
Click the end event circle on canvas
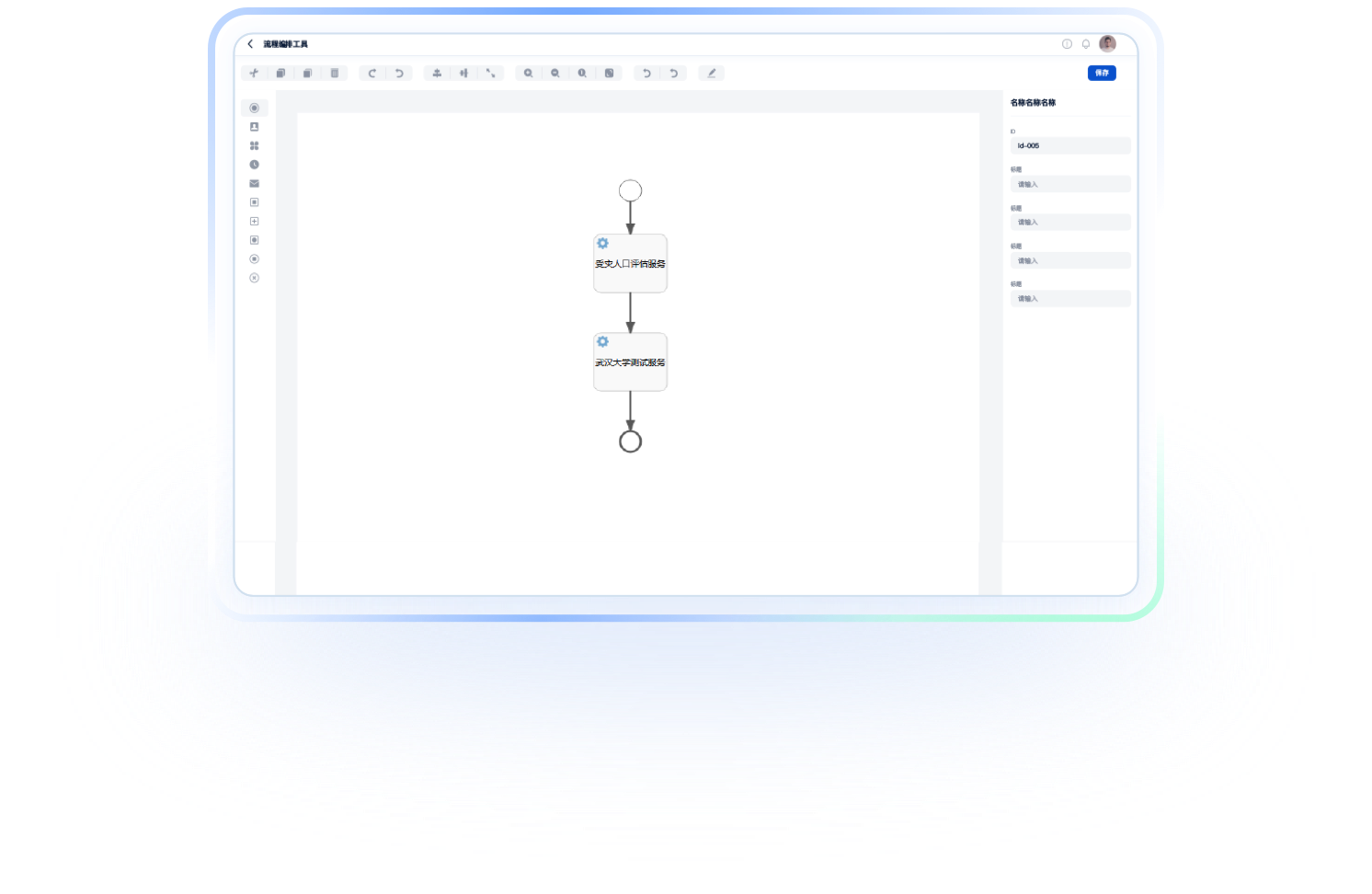[x=630, y=441]
